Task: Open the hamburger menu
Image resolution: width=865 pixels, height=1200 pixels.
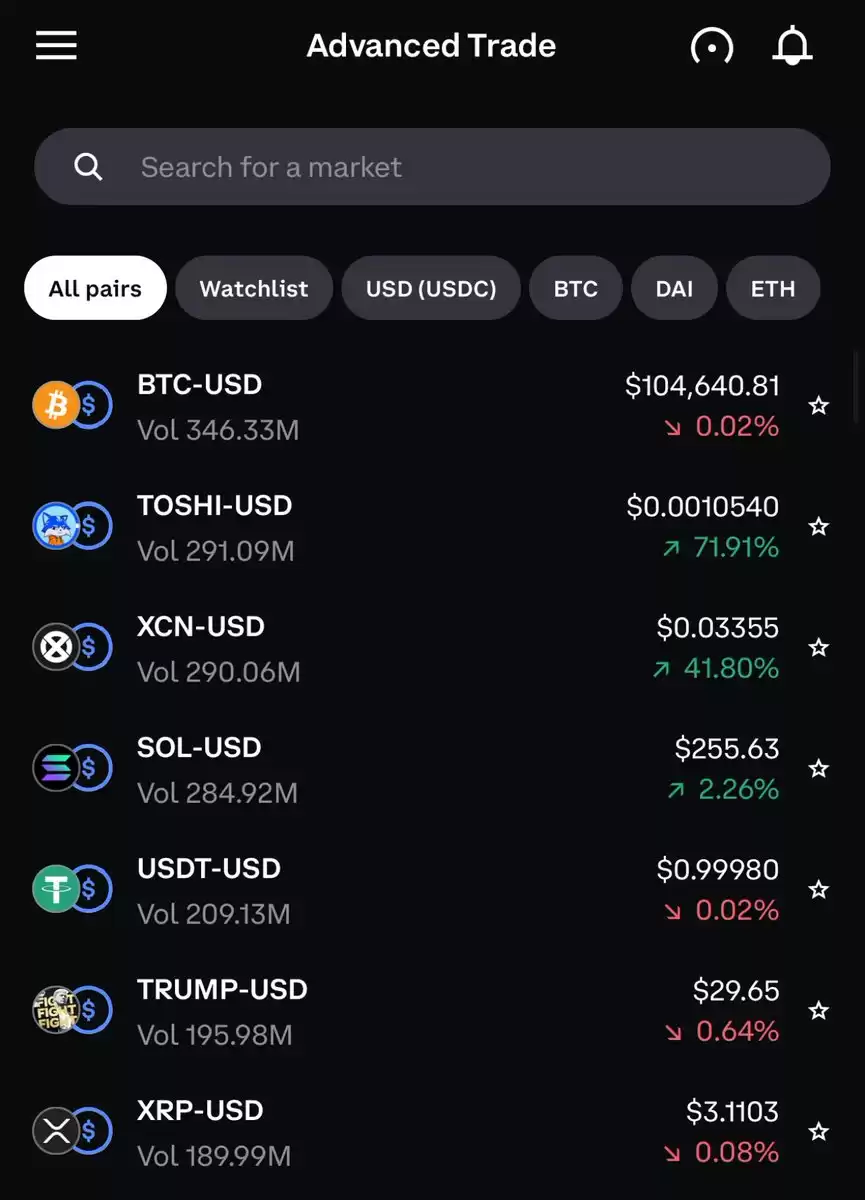Action: tap(56, 46)
